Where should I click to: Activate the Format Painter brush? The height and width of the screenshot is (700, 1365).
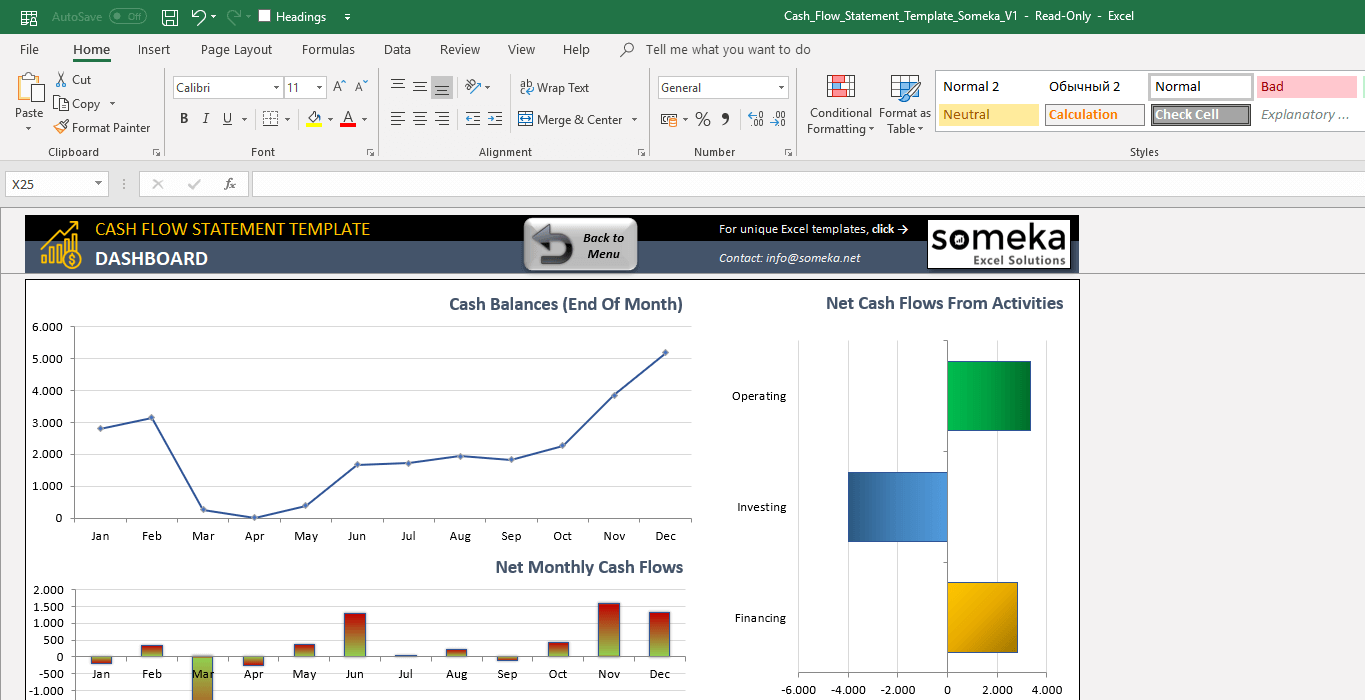pos(61,127)
